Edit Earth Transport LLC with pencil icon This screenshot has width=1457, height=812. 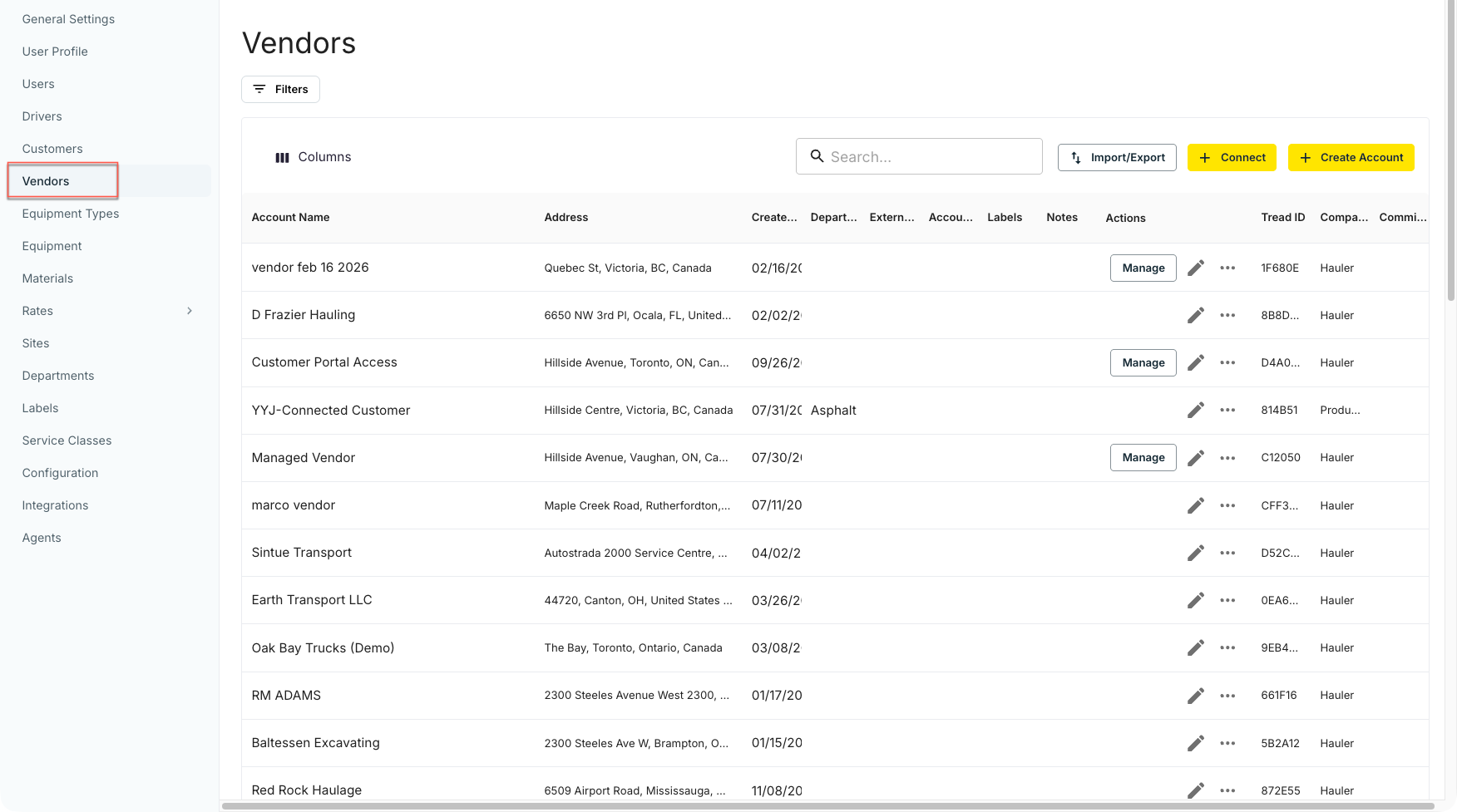(x=1196, y=600)
